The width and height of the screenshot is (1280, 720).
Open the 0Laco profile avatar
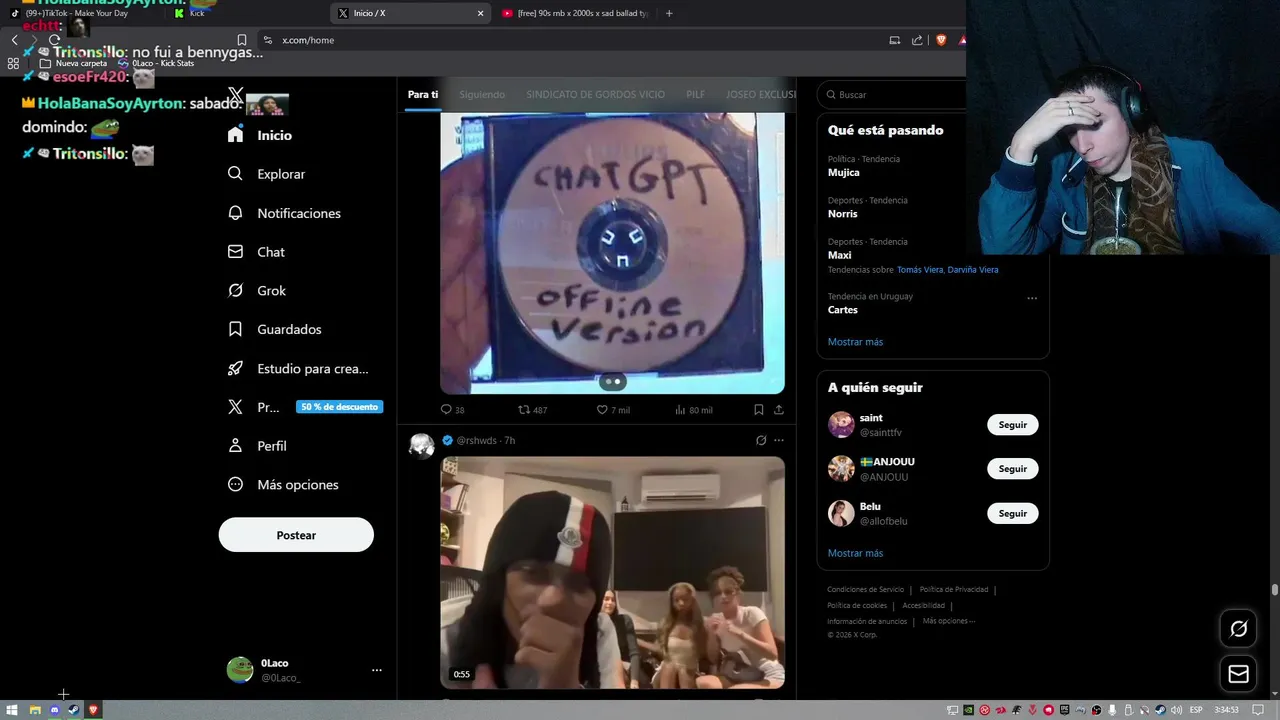point(240,670)
